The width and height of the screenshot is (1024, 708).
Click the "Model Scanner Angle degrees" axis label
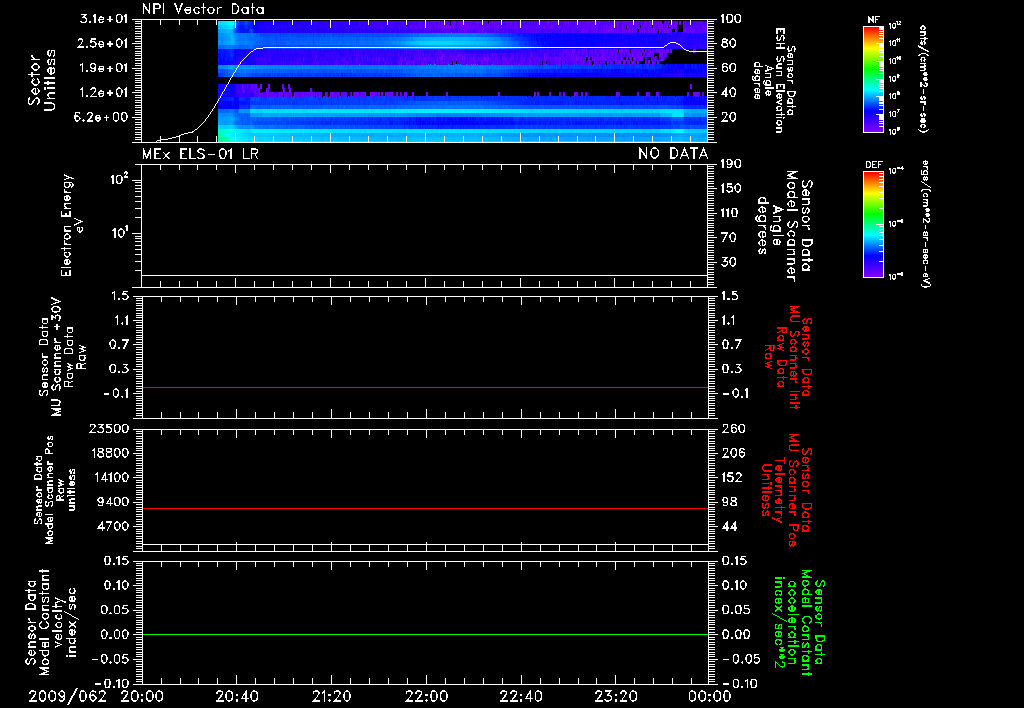[776, 225]
